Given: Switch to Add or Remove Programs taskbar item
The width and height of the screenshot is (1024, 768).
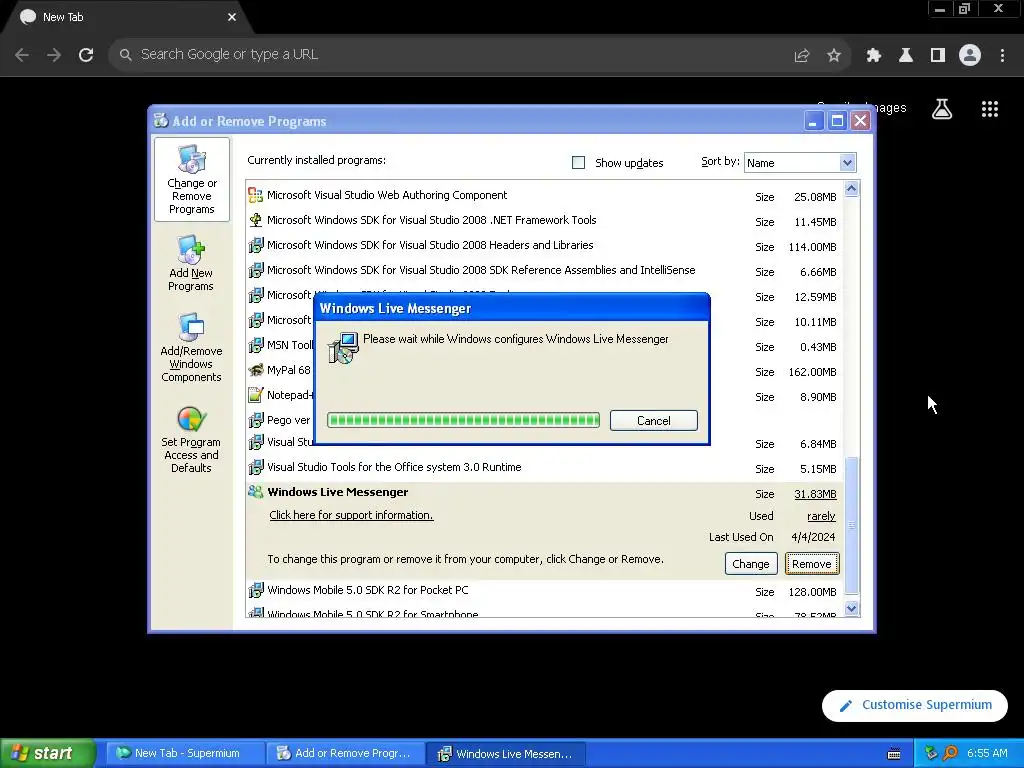Looking at the screenshot, I should pyautogui.click(x=345, y=753).
